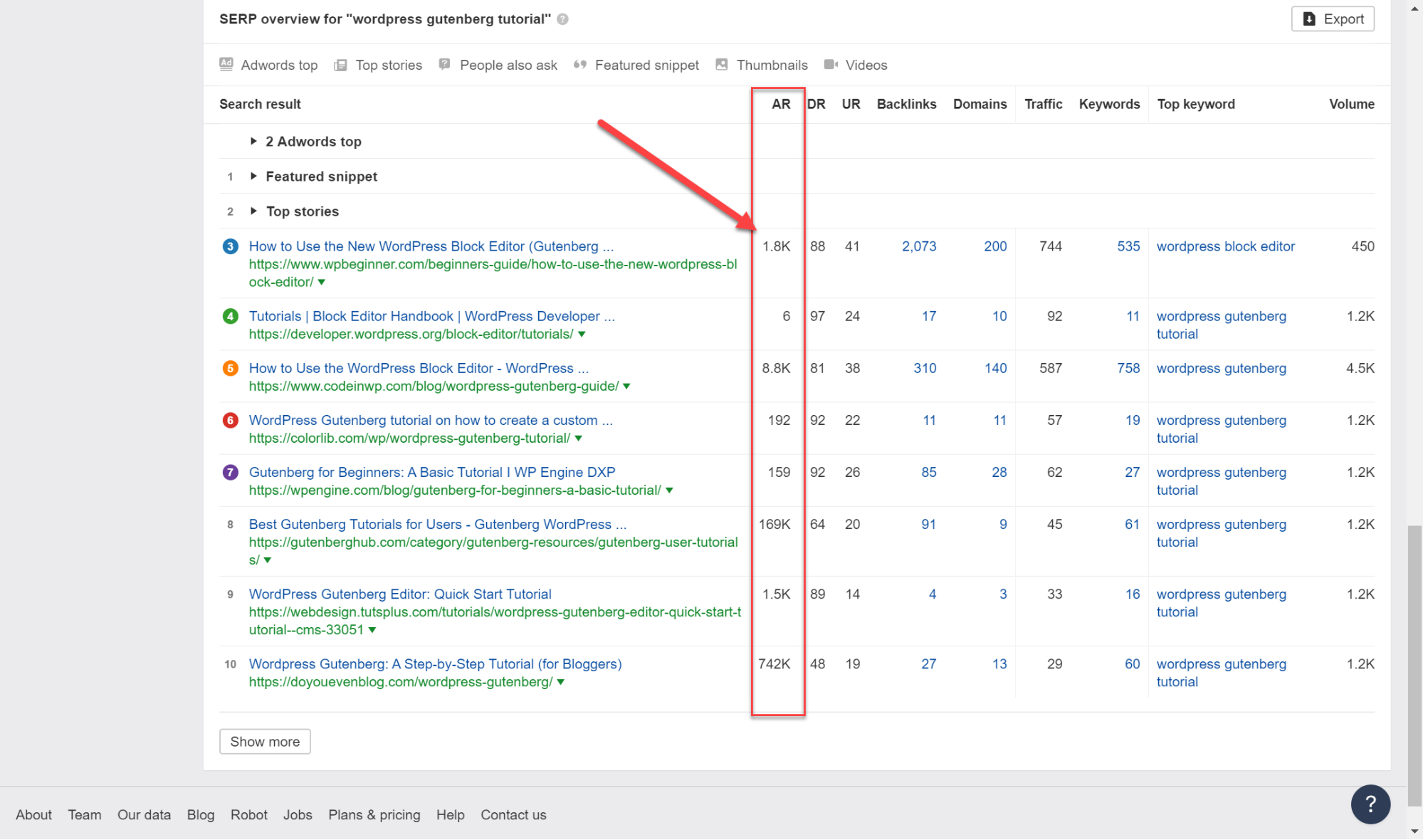Click the 169K AR value for gutenberghub
The image size is (1423, 840).
pos(774,524)
